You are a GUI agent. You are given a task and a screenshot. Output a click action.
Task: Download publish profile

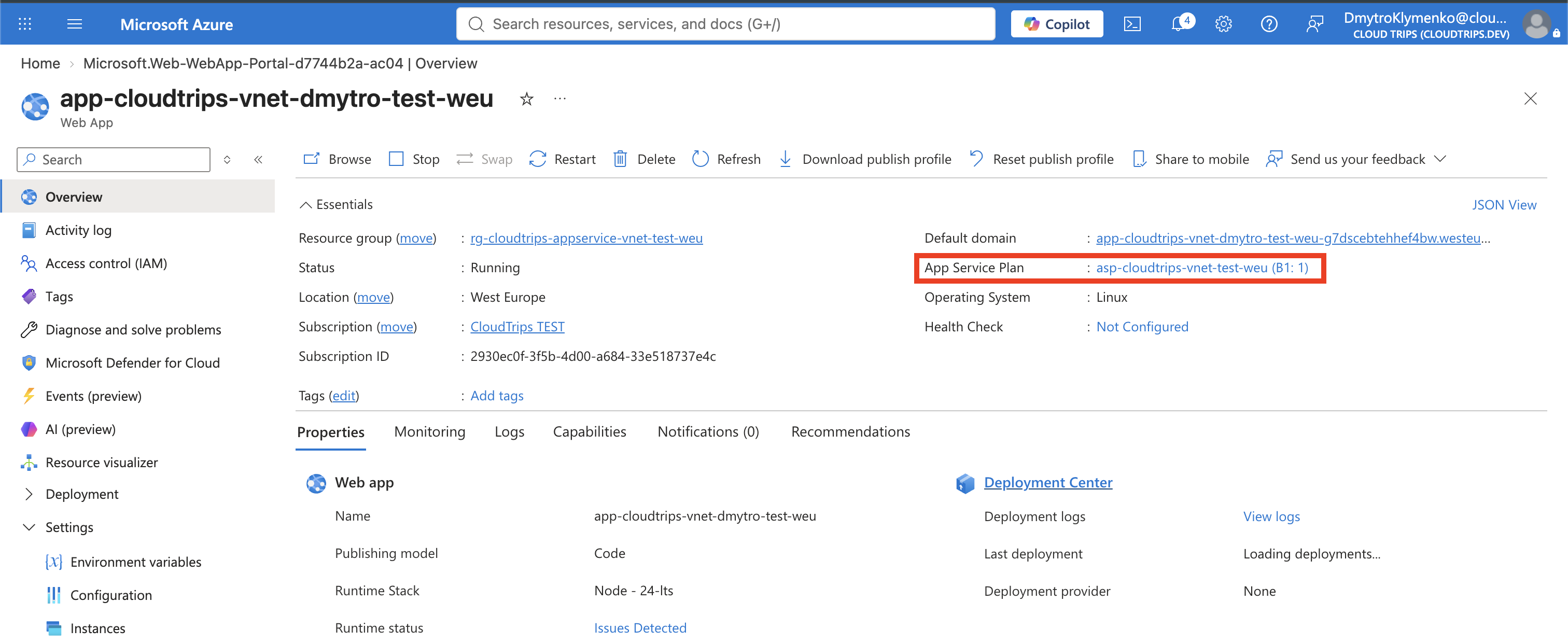tap(865, 159)
